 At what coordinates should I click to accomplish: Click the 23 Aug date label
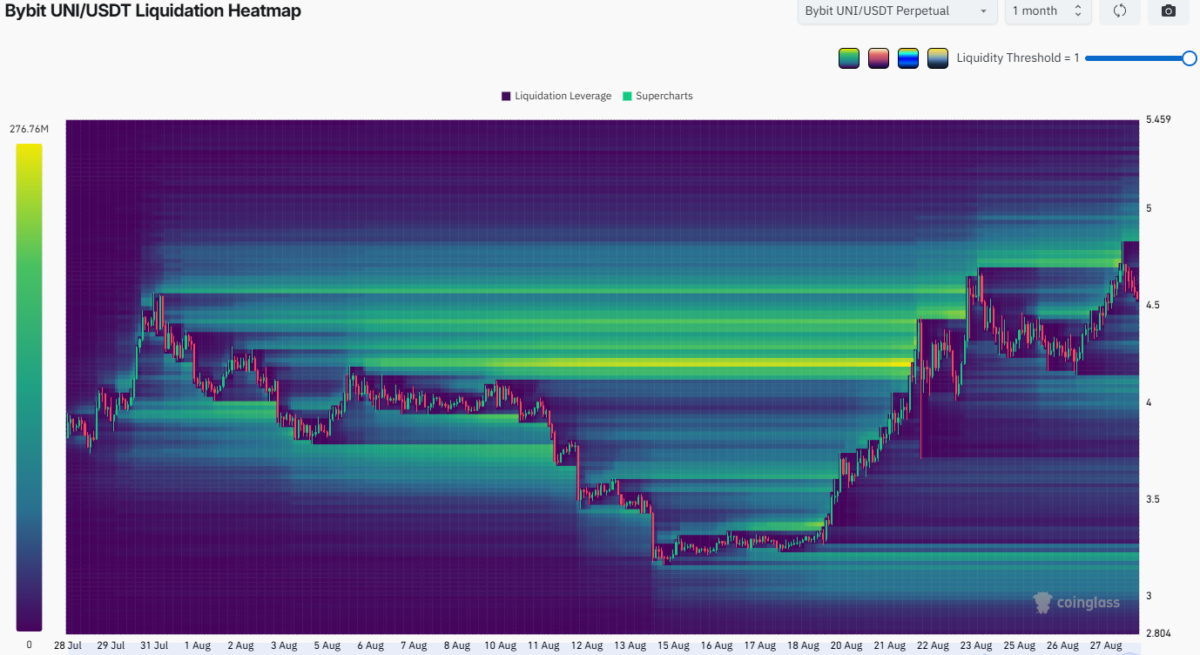tap(978, 646)
